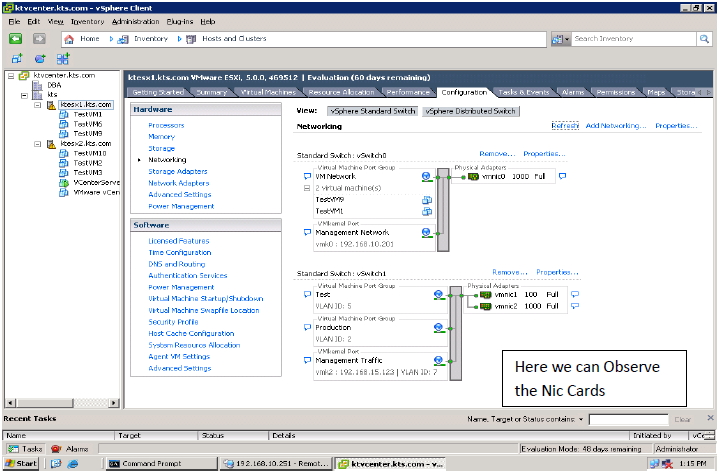Screen dimensions: 719x471
Task: Click the Windows Start button
Action: [x=21, y=464]
